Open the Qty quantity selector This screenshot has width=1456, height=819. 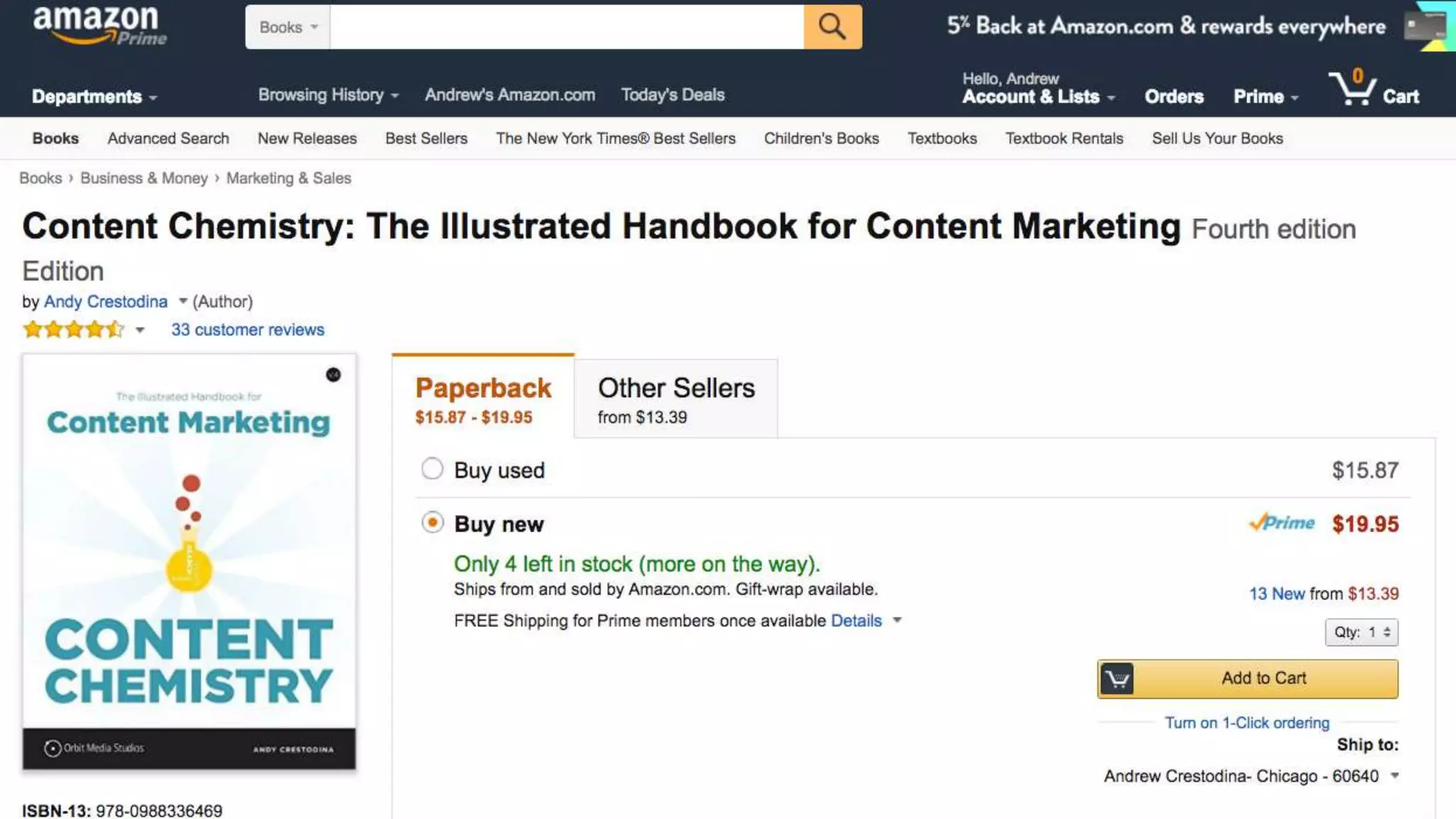[x=1361, y=632]
